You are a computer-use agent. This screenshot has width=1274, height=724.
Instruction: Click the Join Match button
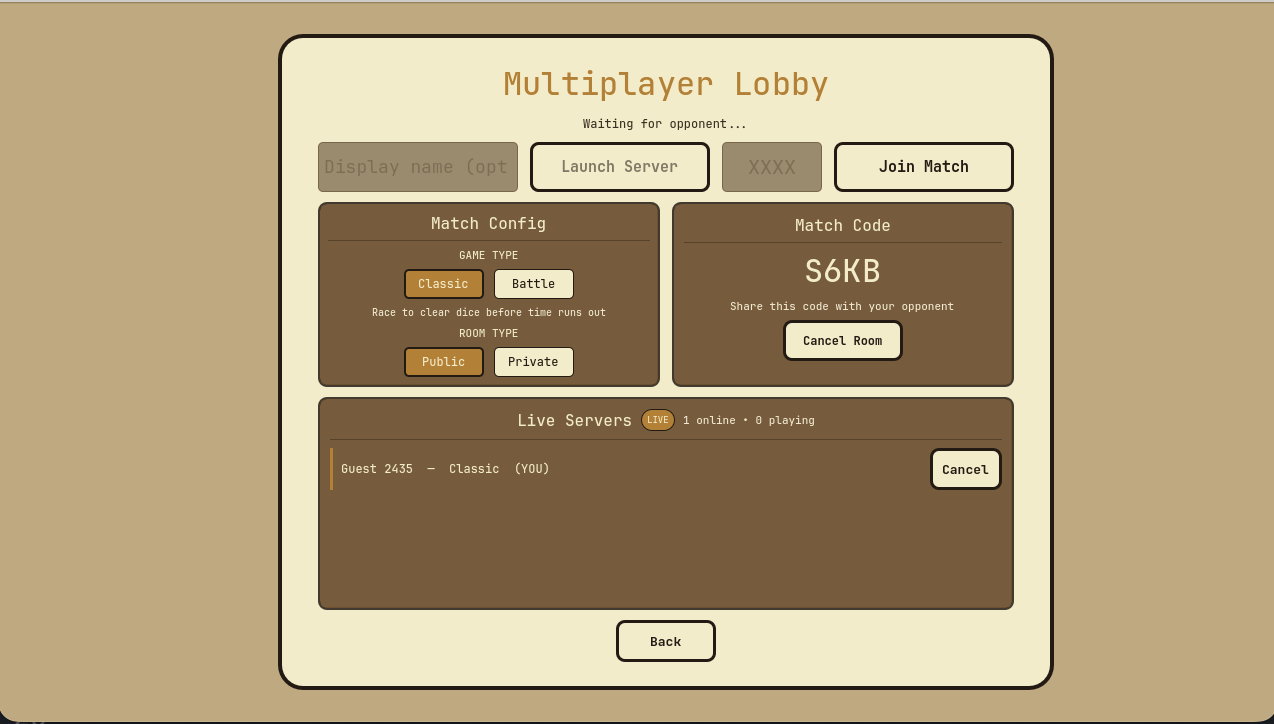[x=923, y=166]
